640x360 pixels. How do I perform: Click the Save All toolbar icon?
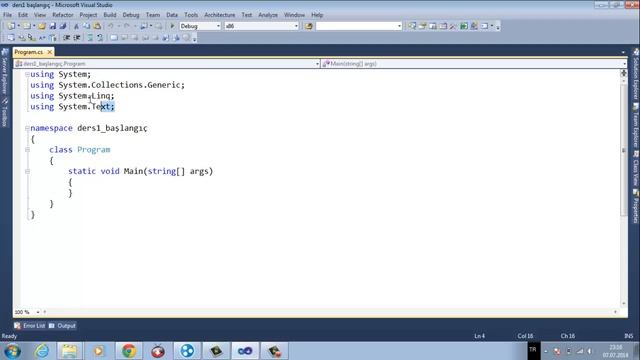[62, 26]
